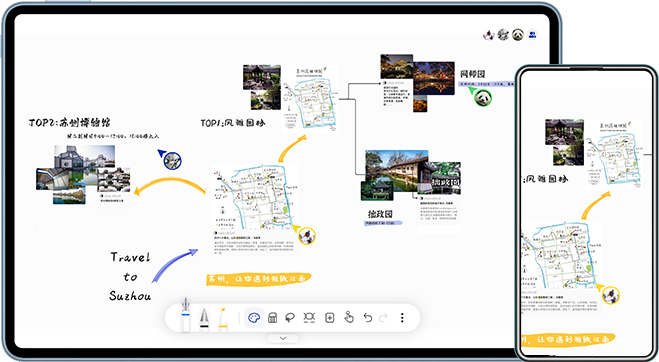This screenshot has width=659, height=362.
Task: Undo the last stroke
Action: tap(368, 317)
